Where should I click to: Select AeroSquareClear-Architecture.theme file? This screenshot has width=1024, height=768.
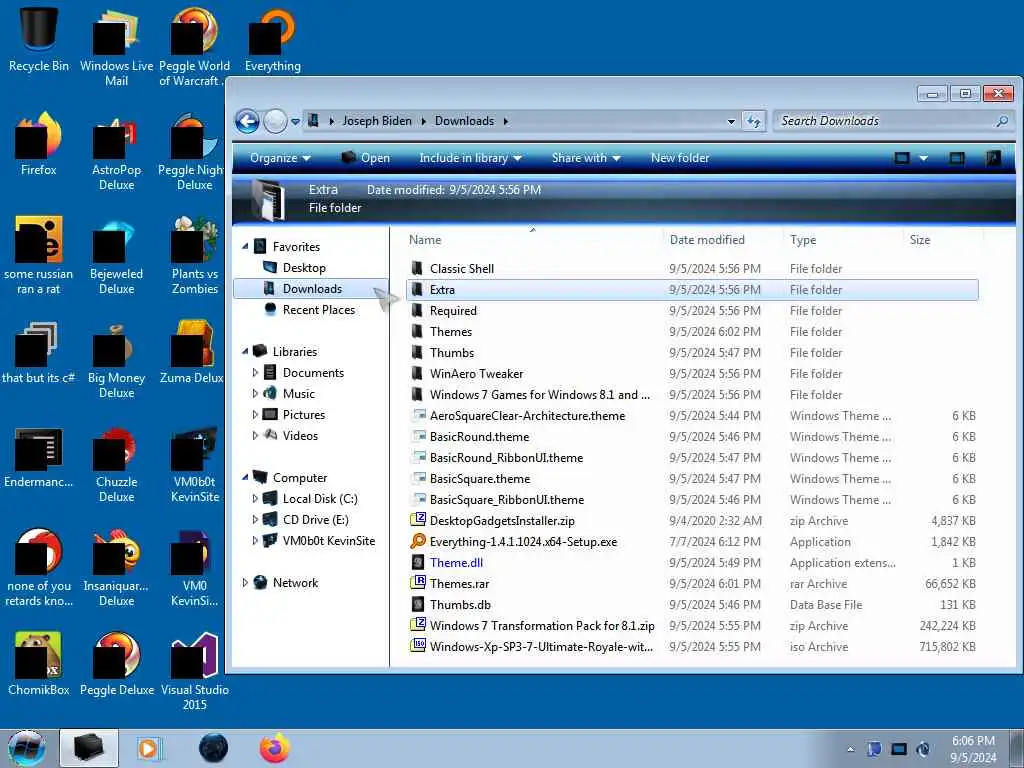click(527, 415)
